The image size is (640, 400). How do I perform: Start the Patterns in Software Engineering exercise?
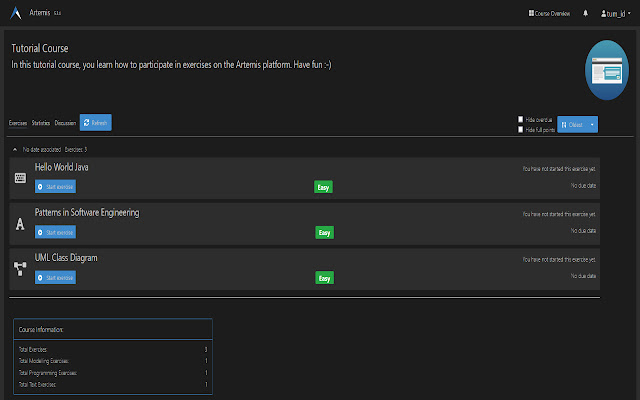click(55, 232)
